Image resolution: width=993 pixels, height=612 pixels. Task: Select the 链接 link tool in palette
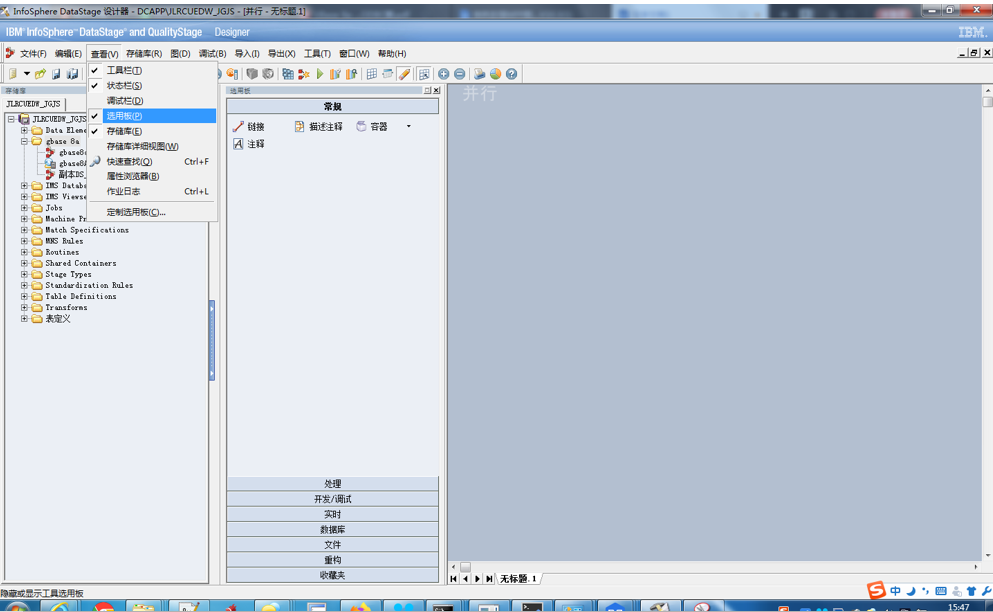click(x=249, y=127)
